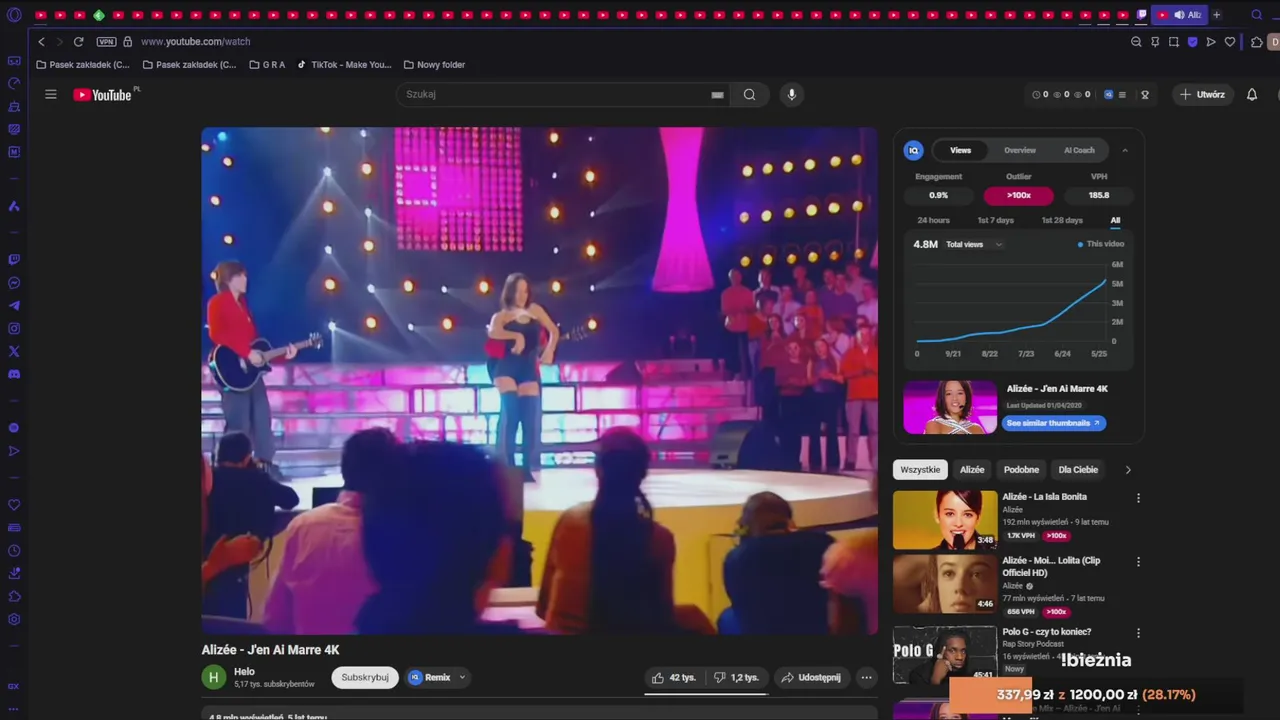This screenshot has width=1280, height=720.
Task: Toggle the ad blocker shield icon
Action: [1192, 42]
